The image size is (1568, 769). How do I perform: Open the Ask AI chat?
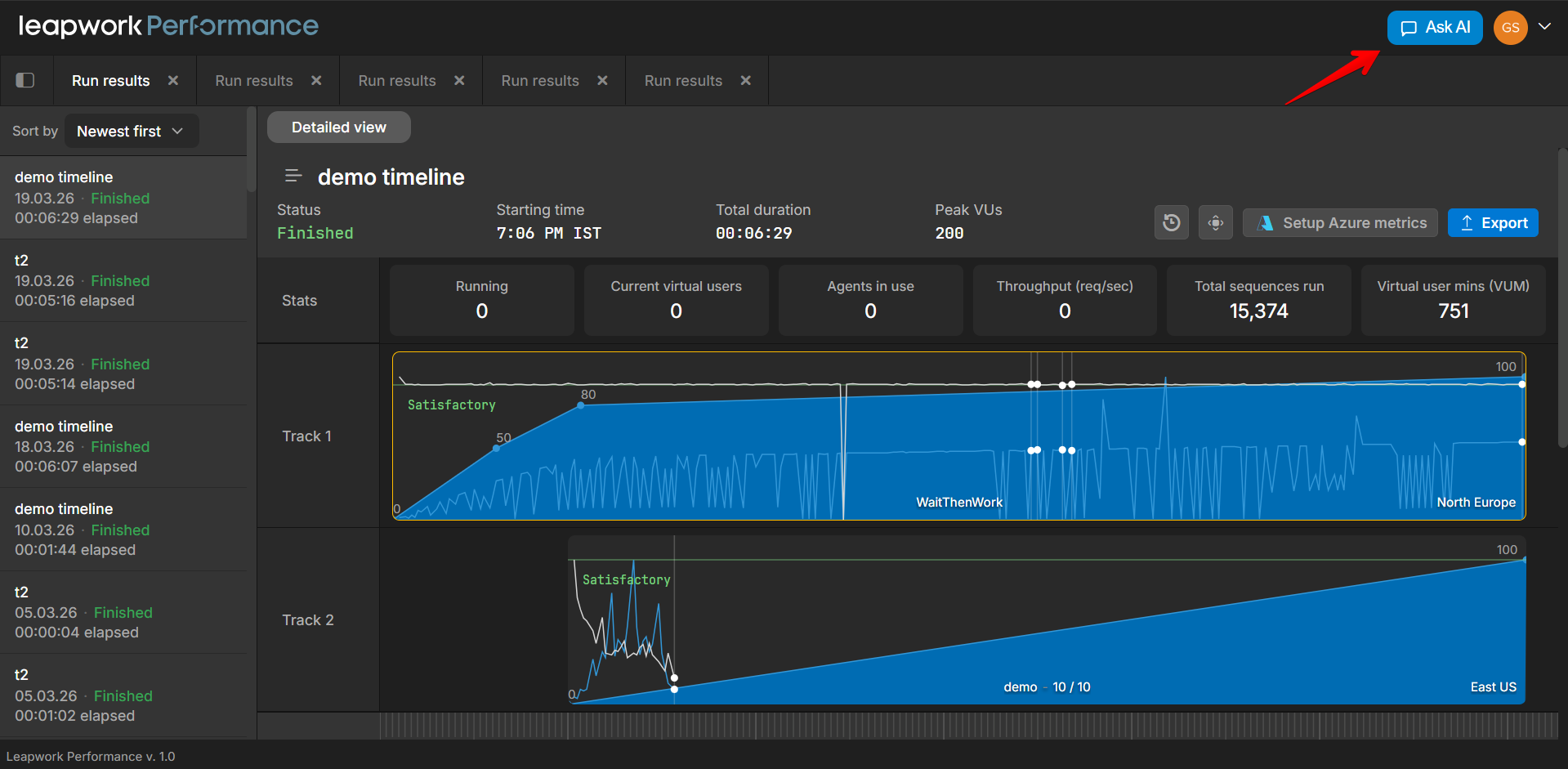(x=1434, y=28)
